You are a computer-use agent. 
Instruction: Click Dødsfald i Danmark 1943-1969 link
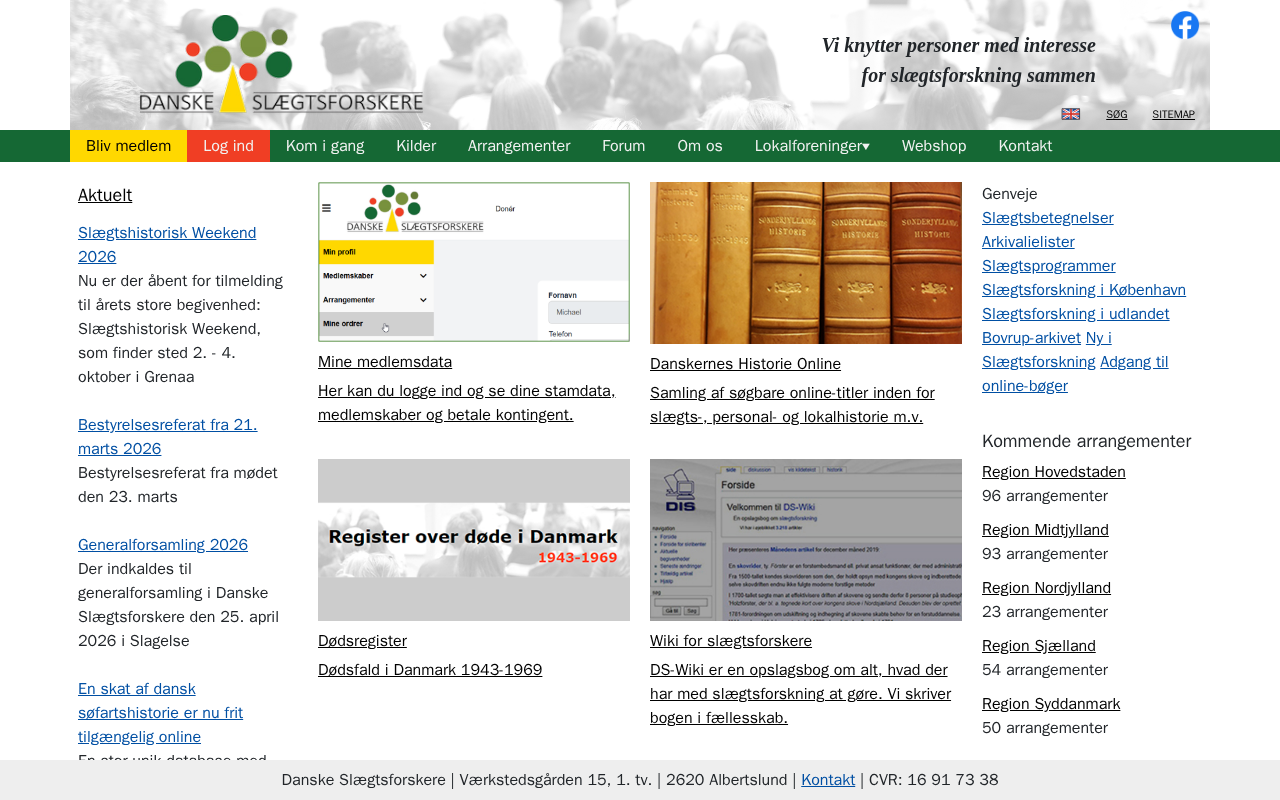pyautogui.click(x=430, y=670)
